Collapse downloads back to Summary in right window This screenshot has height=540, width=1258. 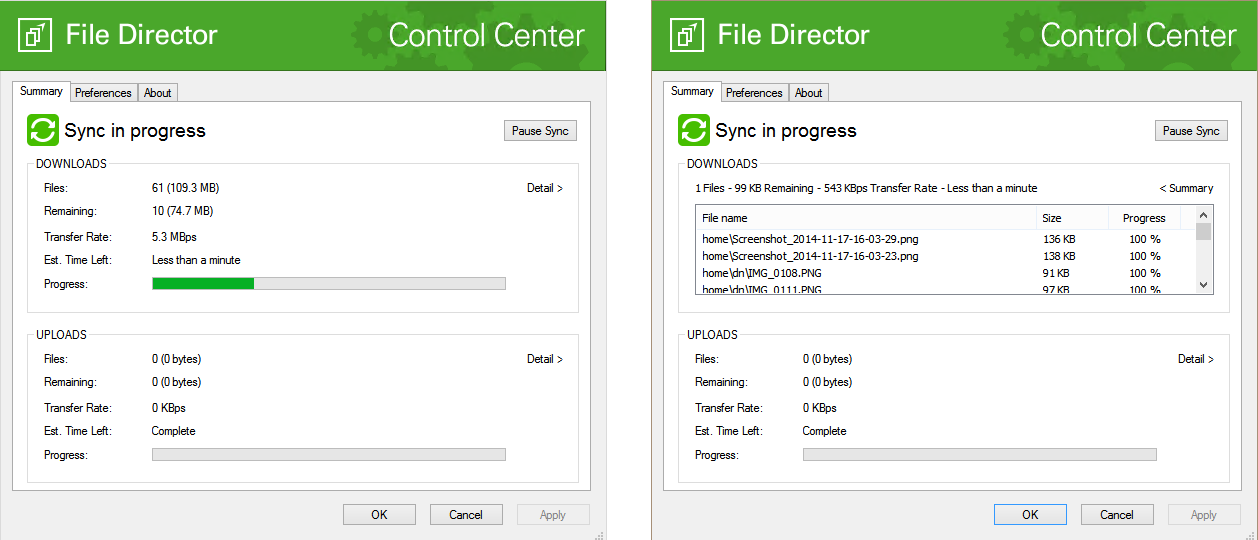click(x=1186, y=188)
